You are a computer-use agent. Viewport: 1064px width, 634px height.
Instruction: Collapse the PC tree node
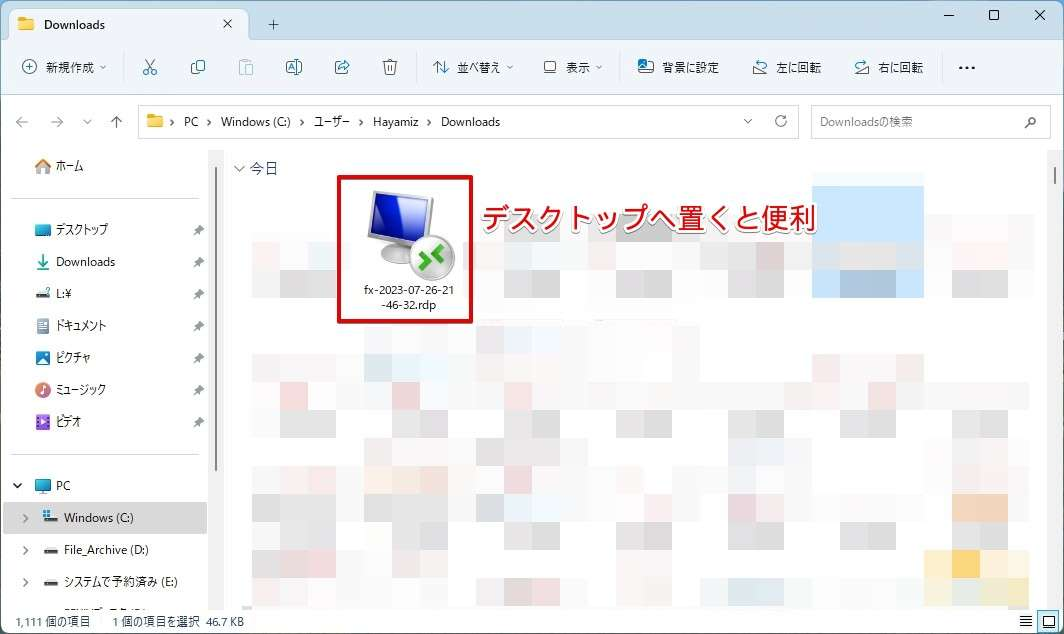(18, 485)
